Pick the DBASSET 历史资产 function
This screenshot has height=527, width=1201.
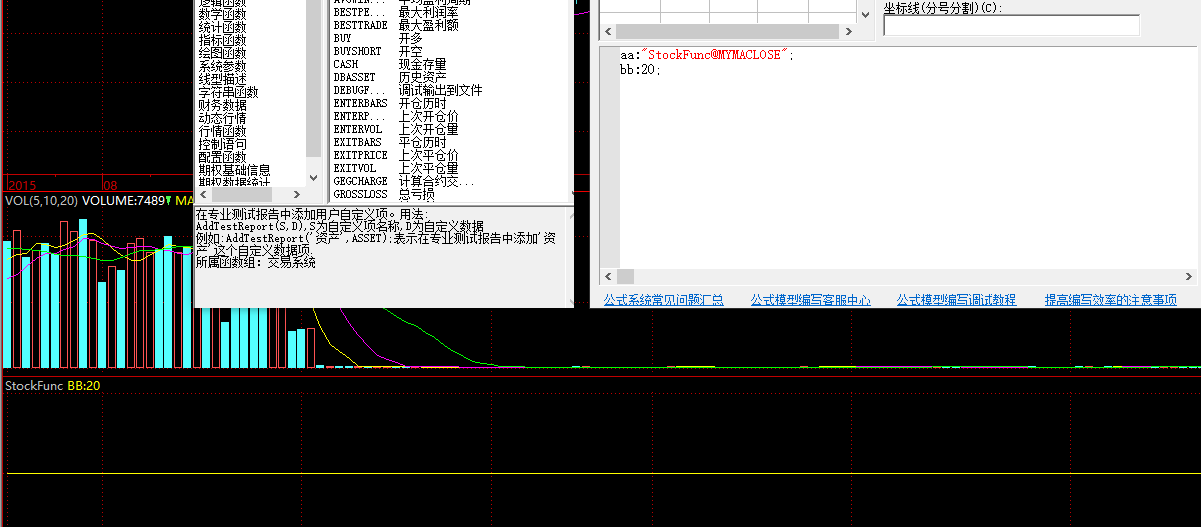(390, 77)
